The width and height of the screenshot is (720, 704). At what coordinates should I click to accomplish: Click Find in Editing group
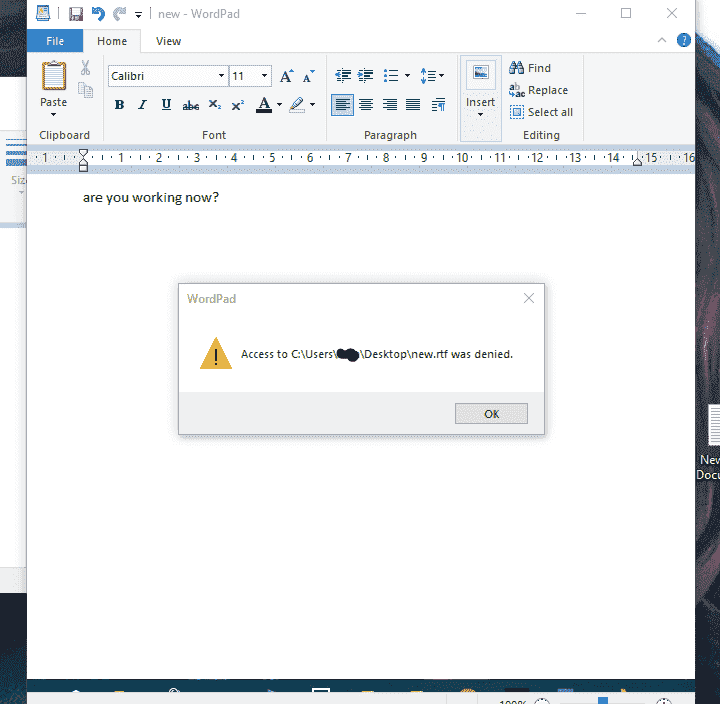coord(530,68)
